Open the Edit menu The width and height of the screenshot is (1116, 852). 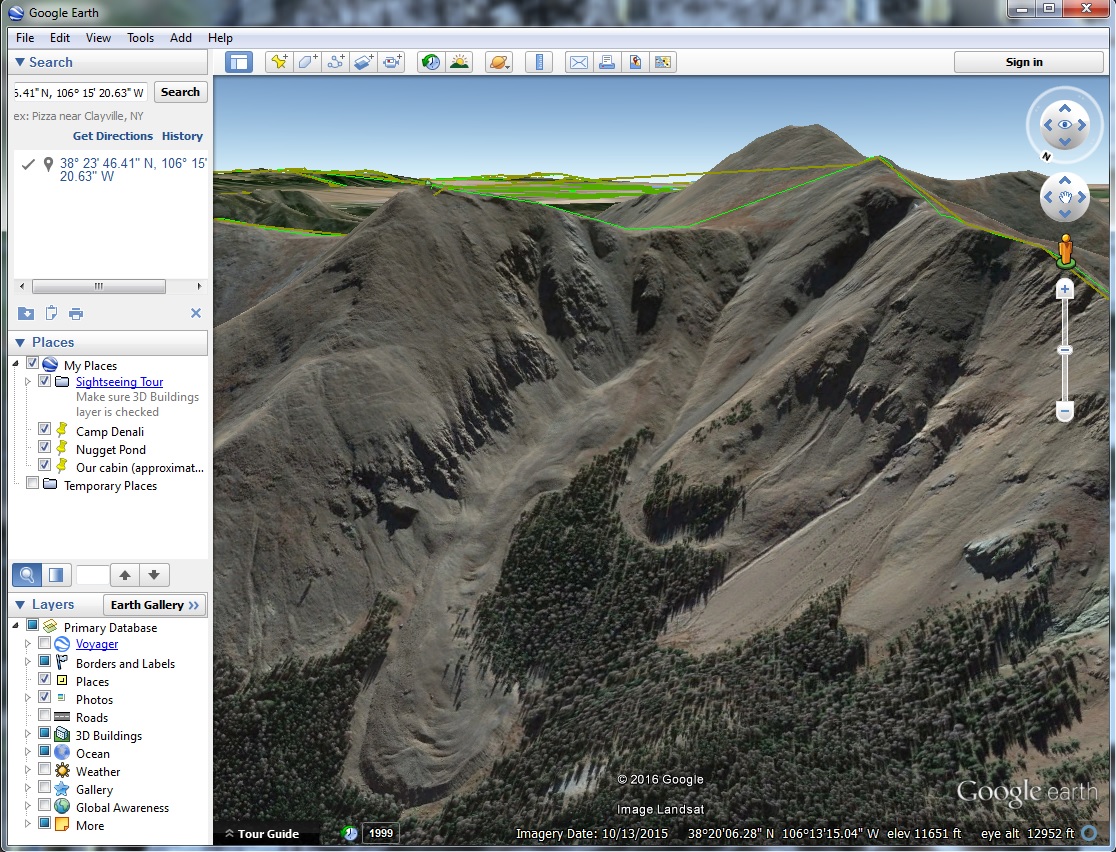(x=60, y=38)
